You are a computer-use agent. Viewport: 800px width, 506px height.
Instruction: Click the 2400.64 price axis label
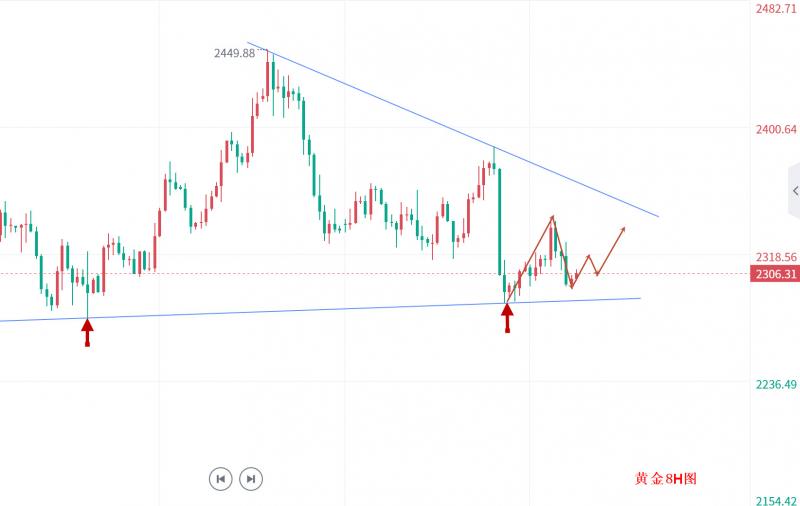point(774,129)
